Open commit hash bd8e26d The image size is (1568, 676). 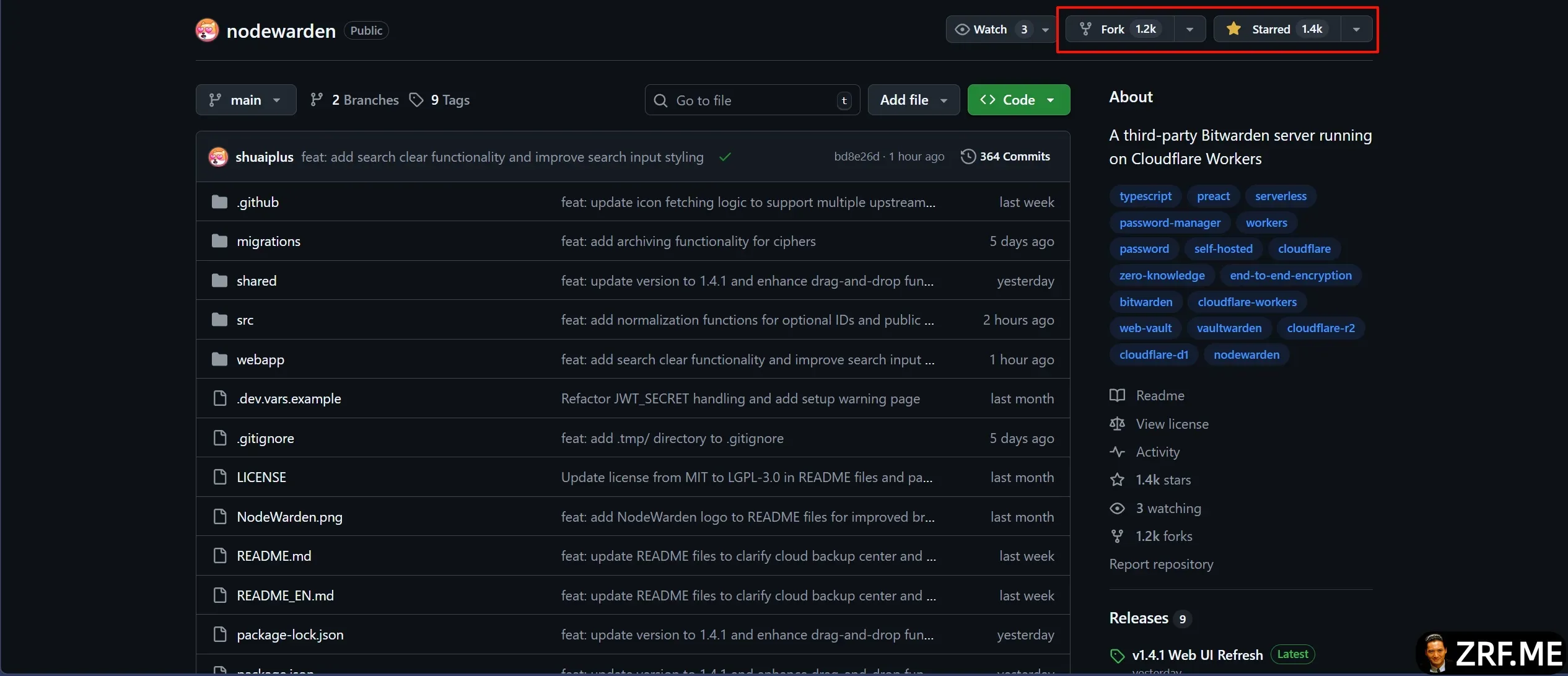(x=856, y=157)
